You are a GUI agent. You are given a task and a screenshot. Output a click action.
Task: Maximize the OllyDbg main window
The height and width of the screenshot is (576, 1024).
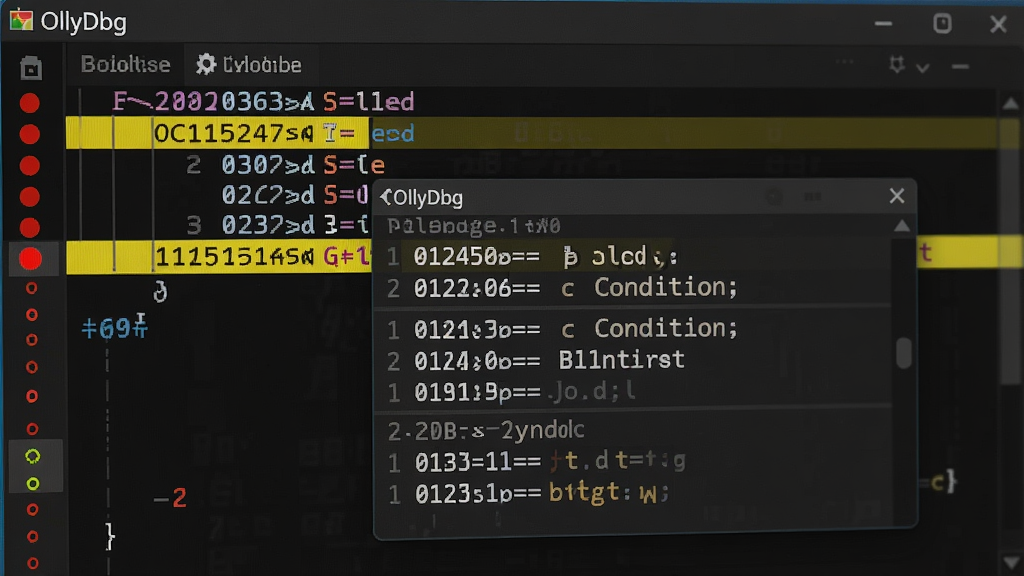point(942,24)
